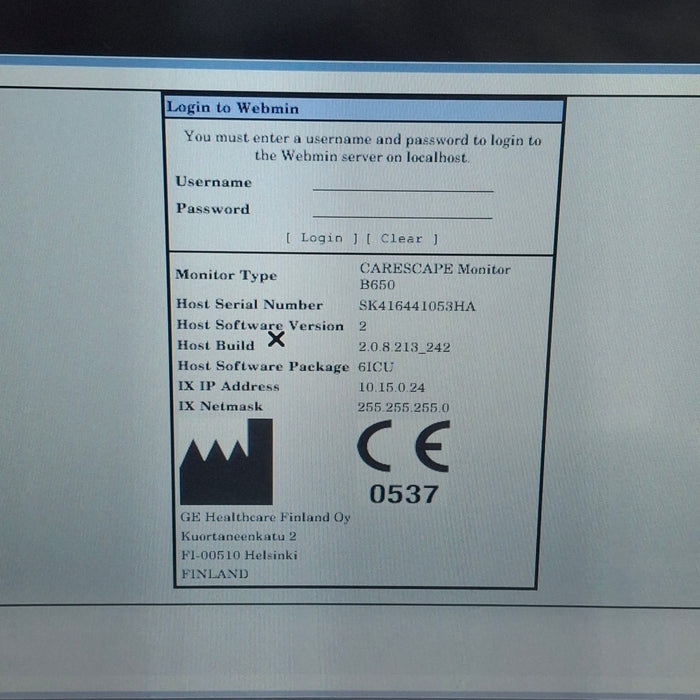Image resolution: width=700 pixels, height=700 pixels.
Task: Click the Clear button
Action: [402, 239]
